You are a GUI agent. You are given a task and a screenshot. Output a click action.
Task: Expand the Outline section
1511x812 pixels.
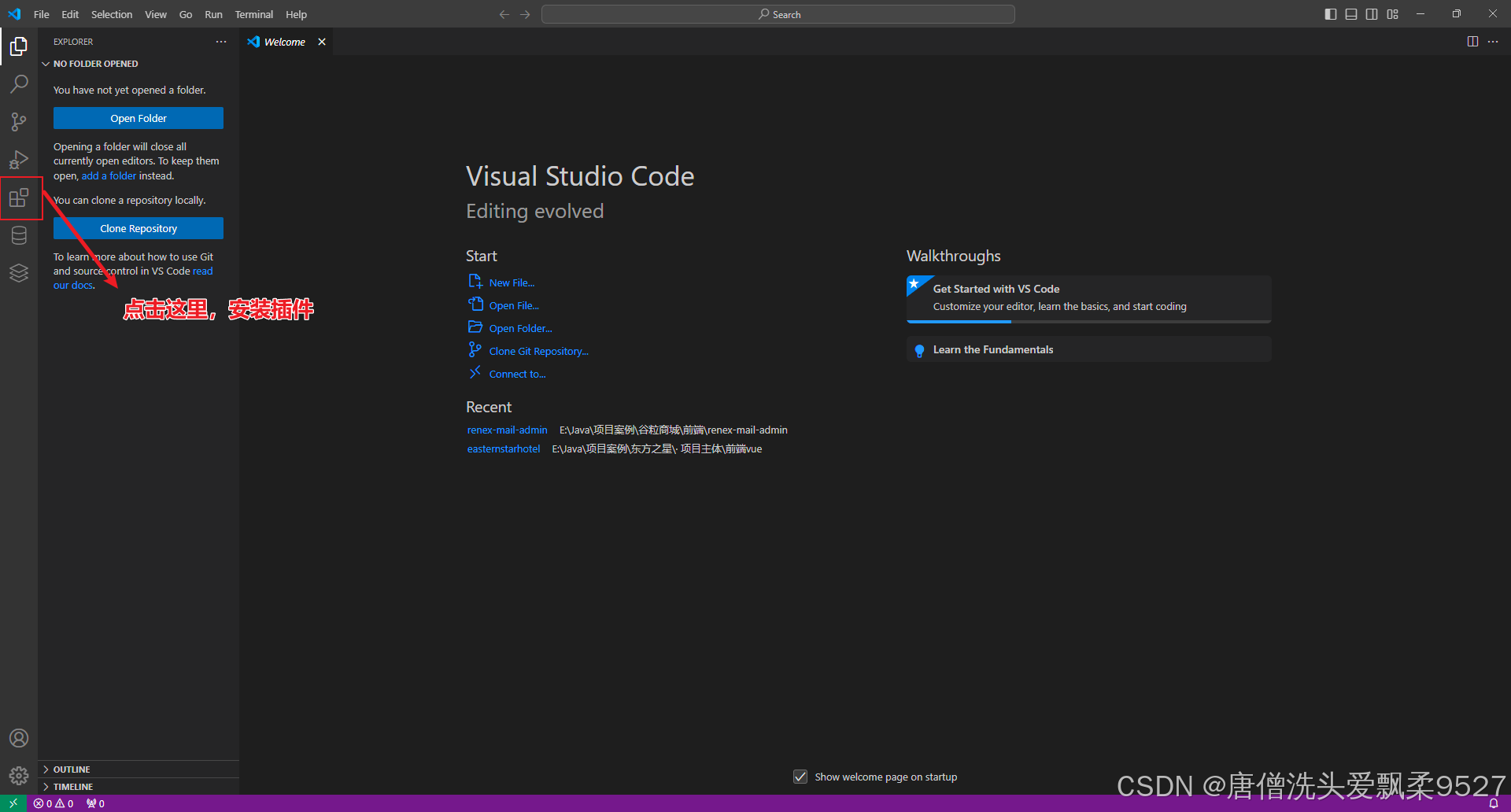pyautogui.click(x=139, y=770)
